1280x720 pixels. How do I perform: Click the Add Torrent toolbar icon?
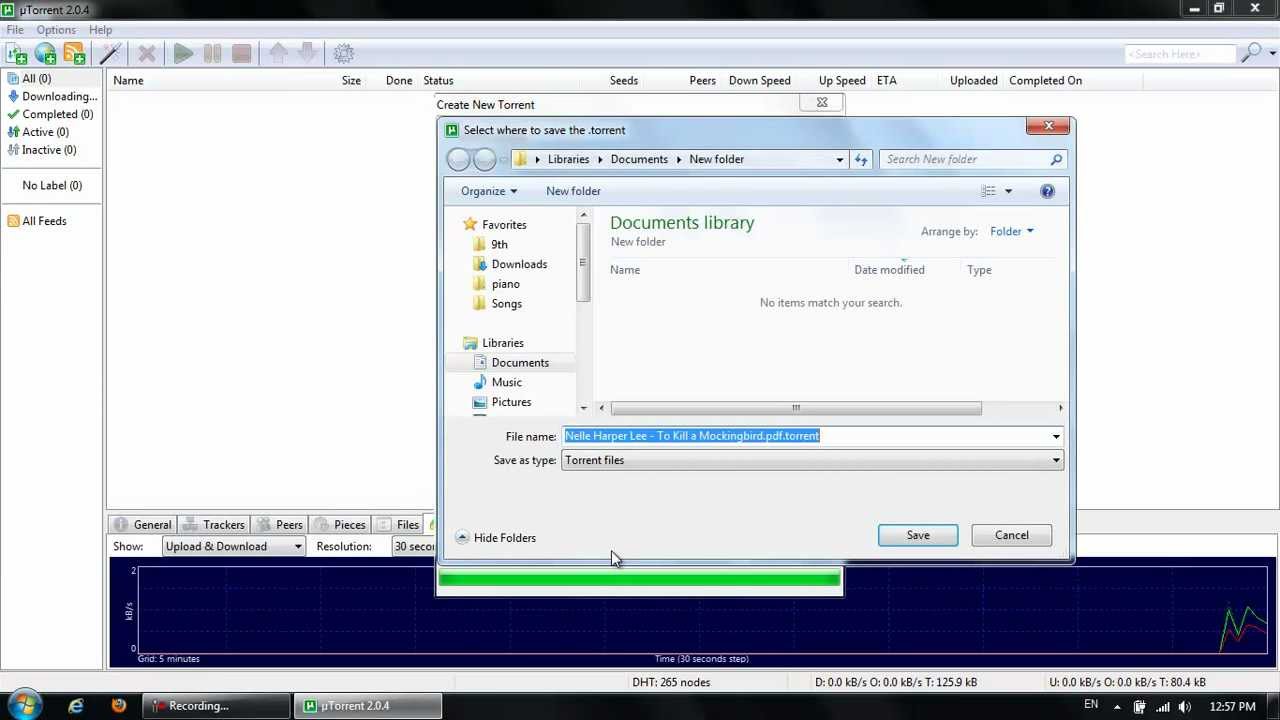click(16, 54)
